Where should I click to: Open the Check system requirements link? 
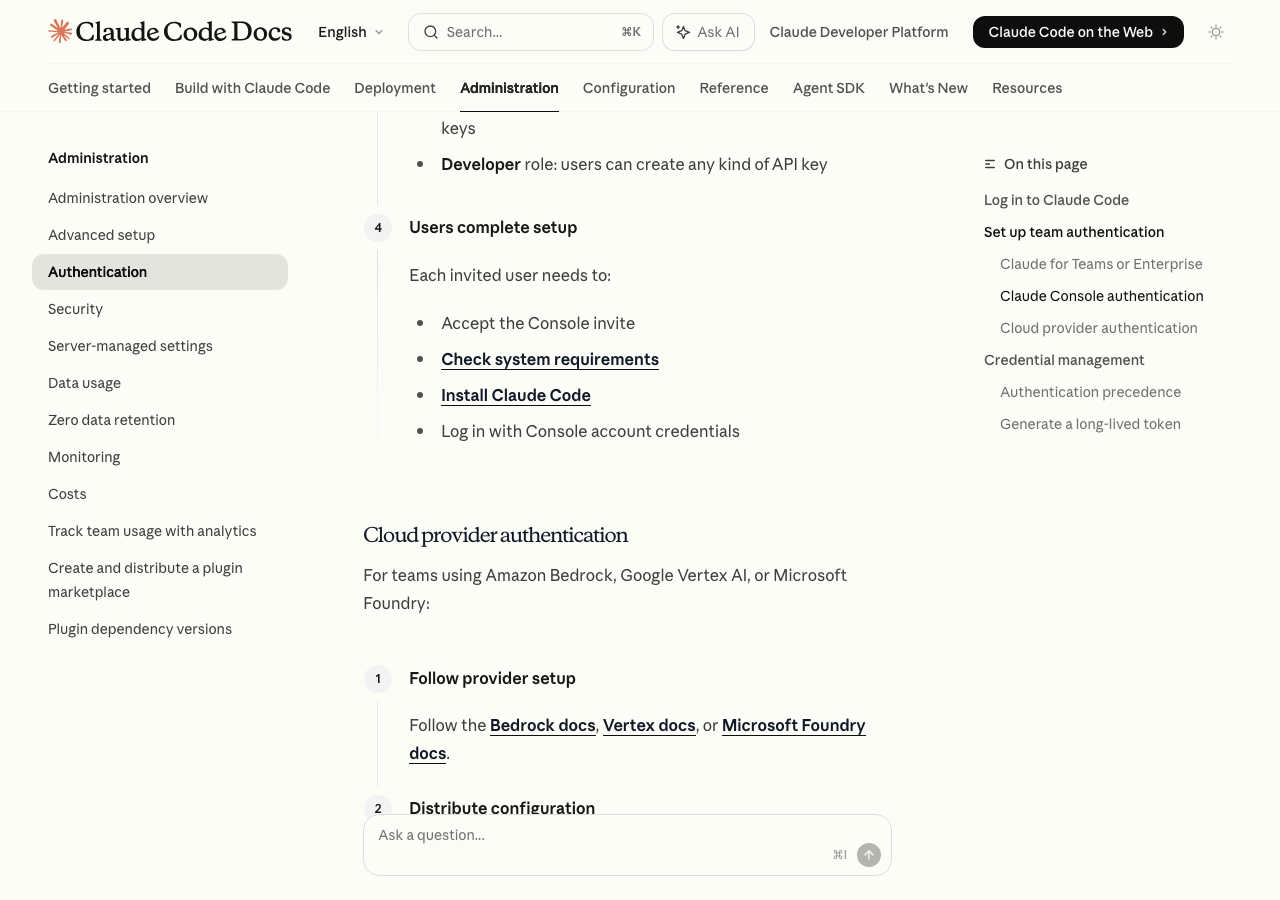[x=549, y=359]
